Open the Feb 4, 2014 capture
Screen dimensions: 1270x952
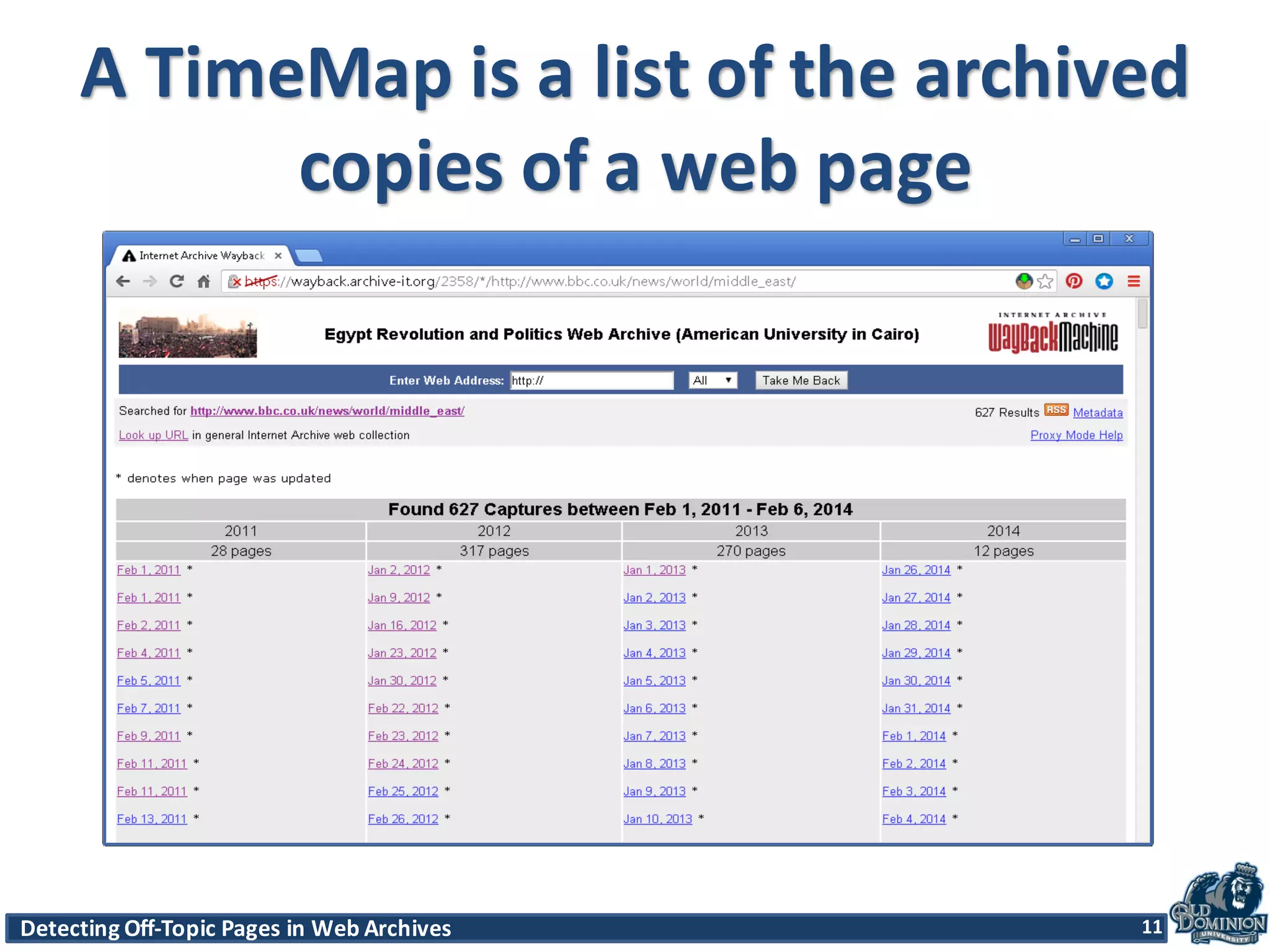click(914, 819)
